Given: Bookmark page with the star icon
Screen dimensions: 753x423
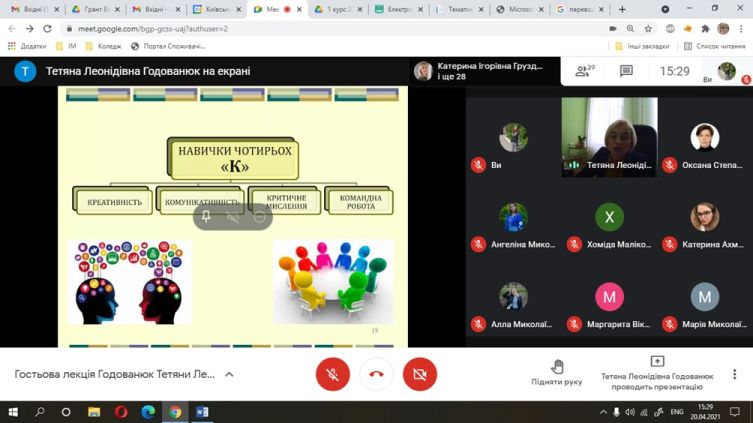Looking at the screenshot, I should pyautogui.click(x=649, y=28).
